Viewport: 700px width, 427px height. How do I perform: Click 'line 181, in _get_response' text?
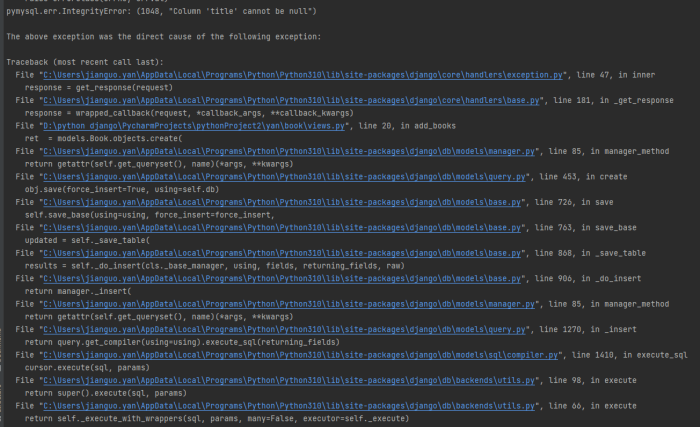pos(613,100)
